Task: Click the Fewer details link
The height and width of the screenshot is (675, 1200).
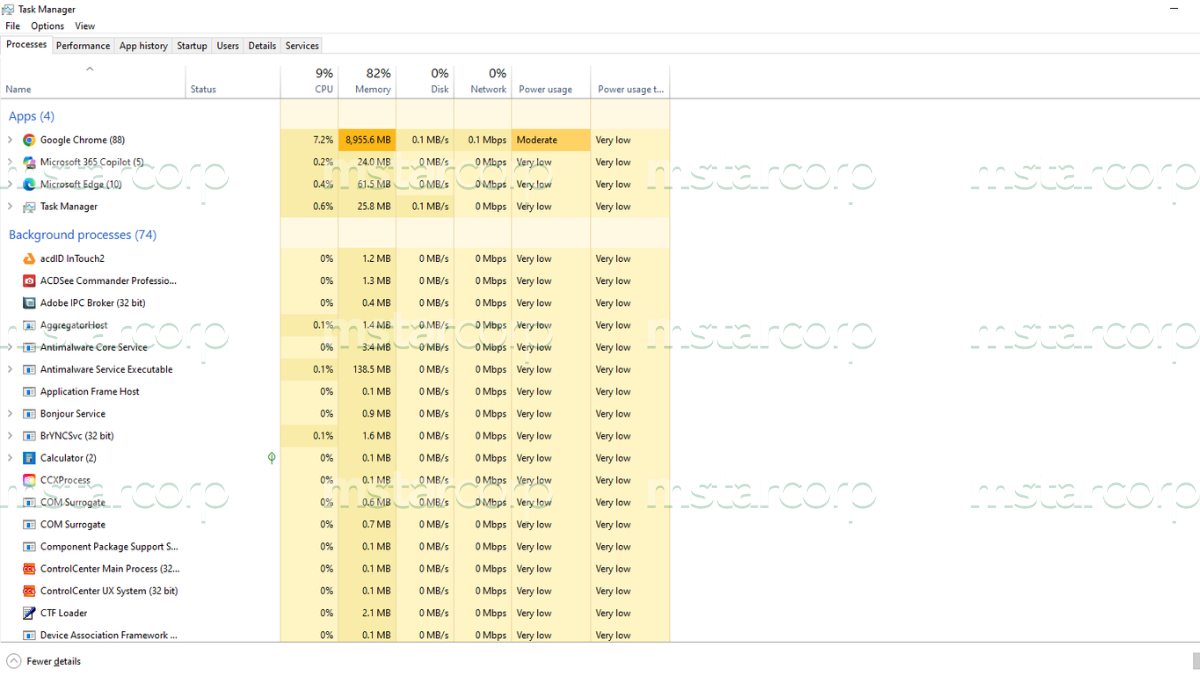Action: (x=54, y=661)
